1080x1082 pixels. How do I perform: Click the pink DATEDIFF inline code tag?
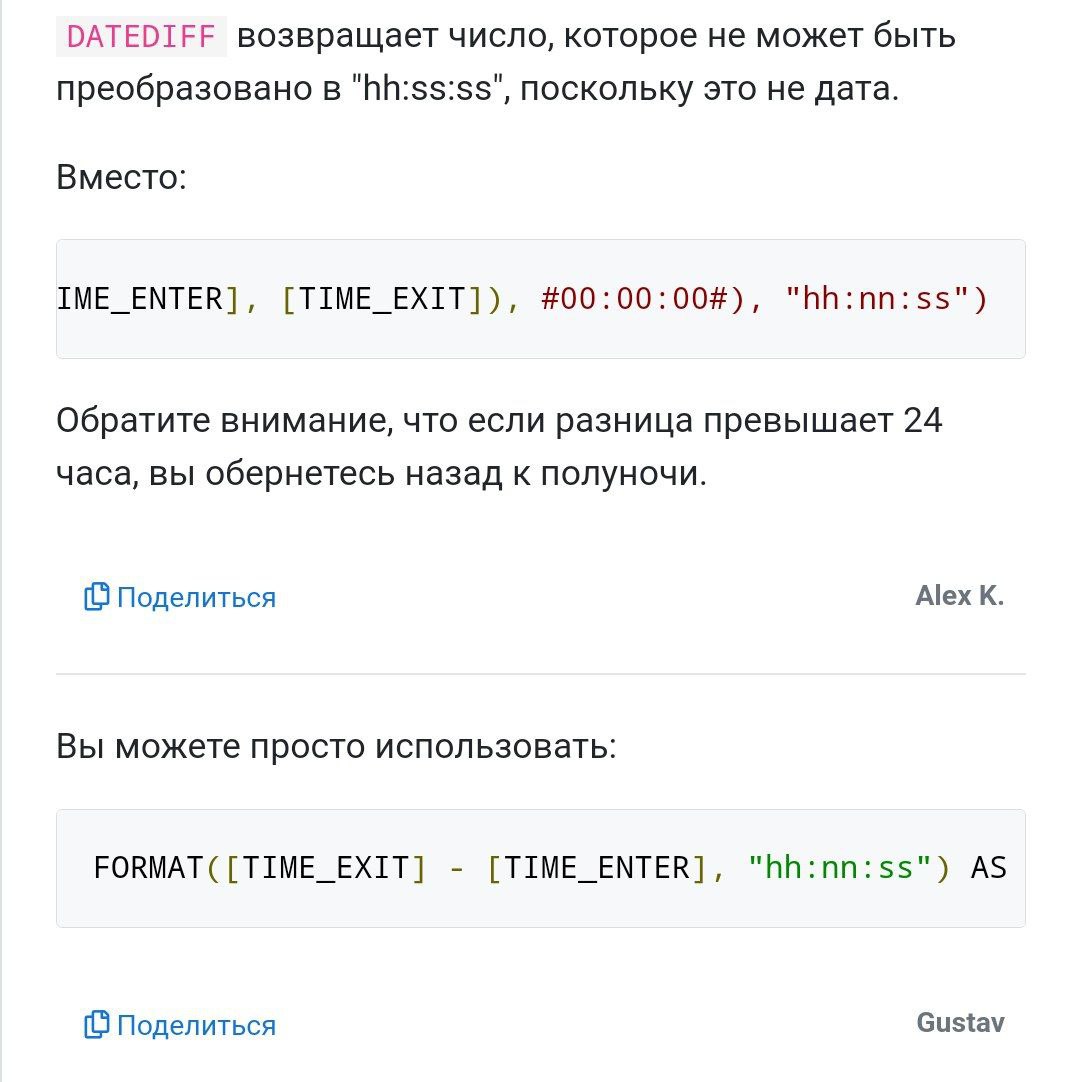point(141,36)
